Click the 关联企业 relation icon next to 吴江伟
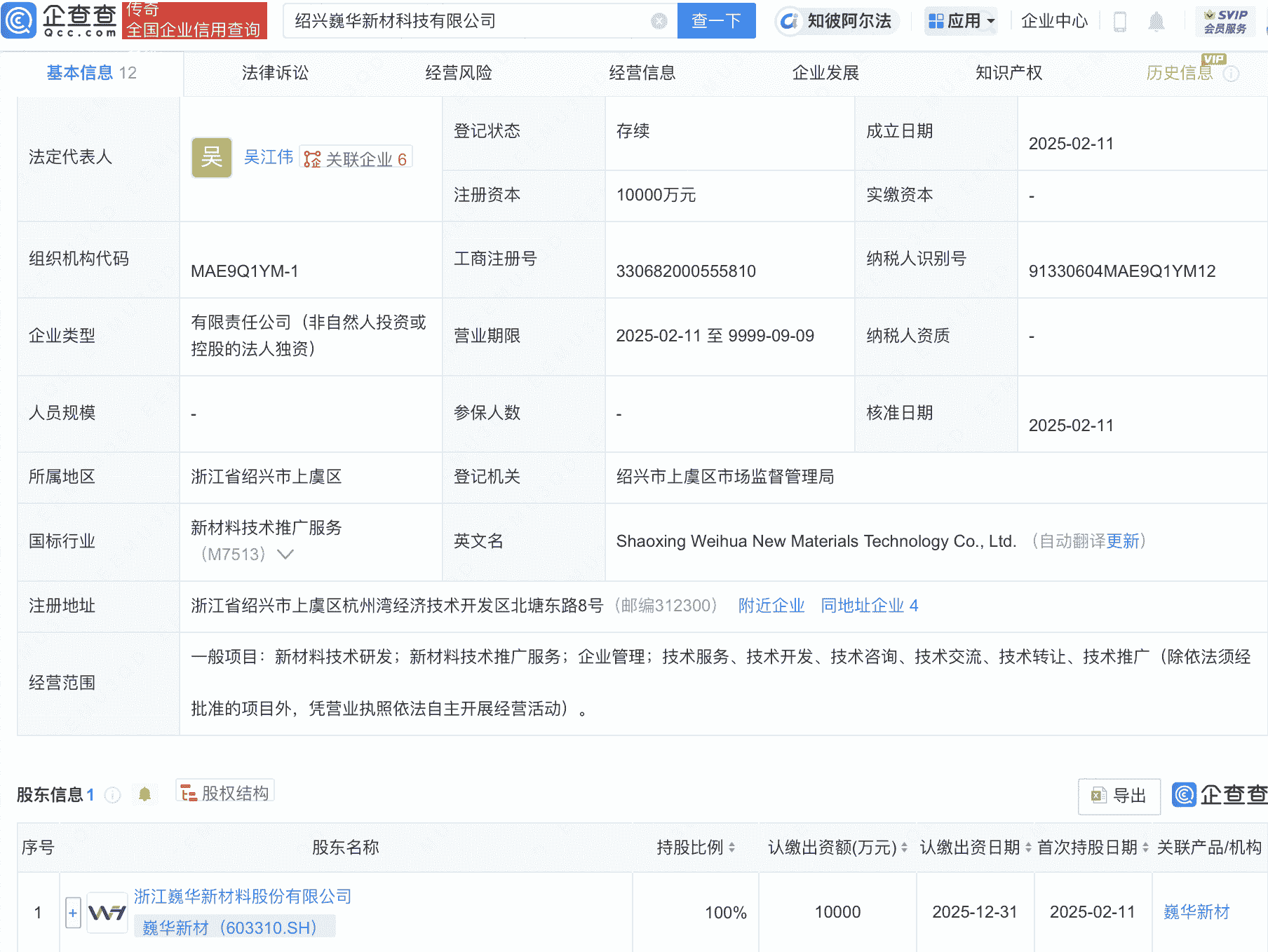1268x952 pixels. tap(313, 157)
